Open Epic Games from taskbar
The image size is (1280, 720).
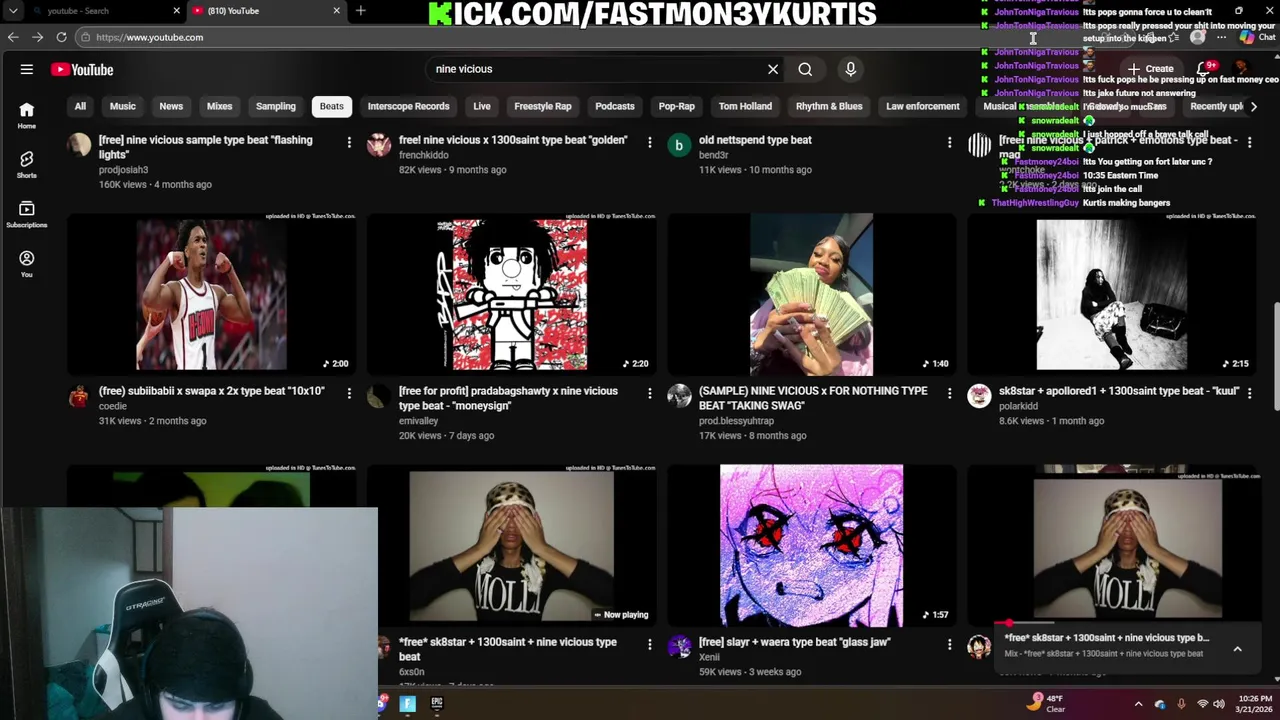437,704
